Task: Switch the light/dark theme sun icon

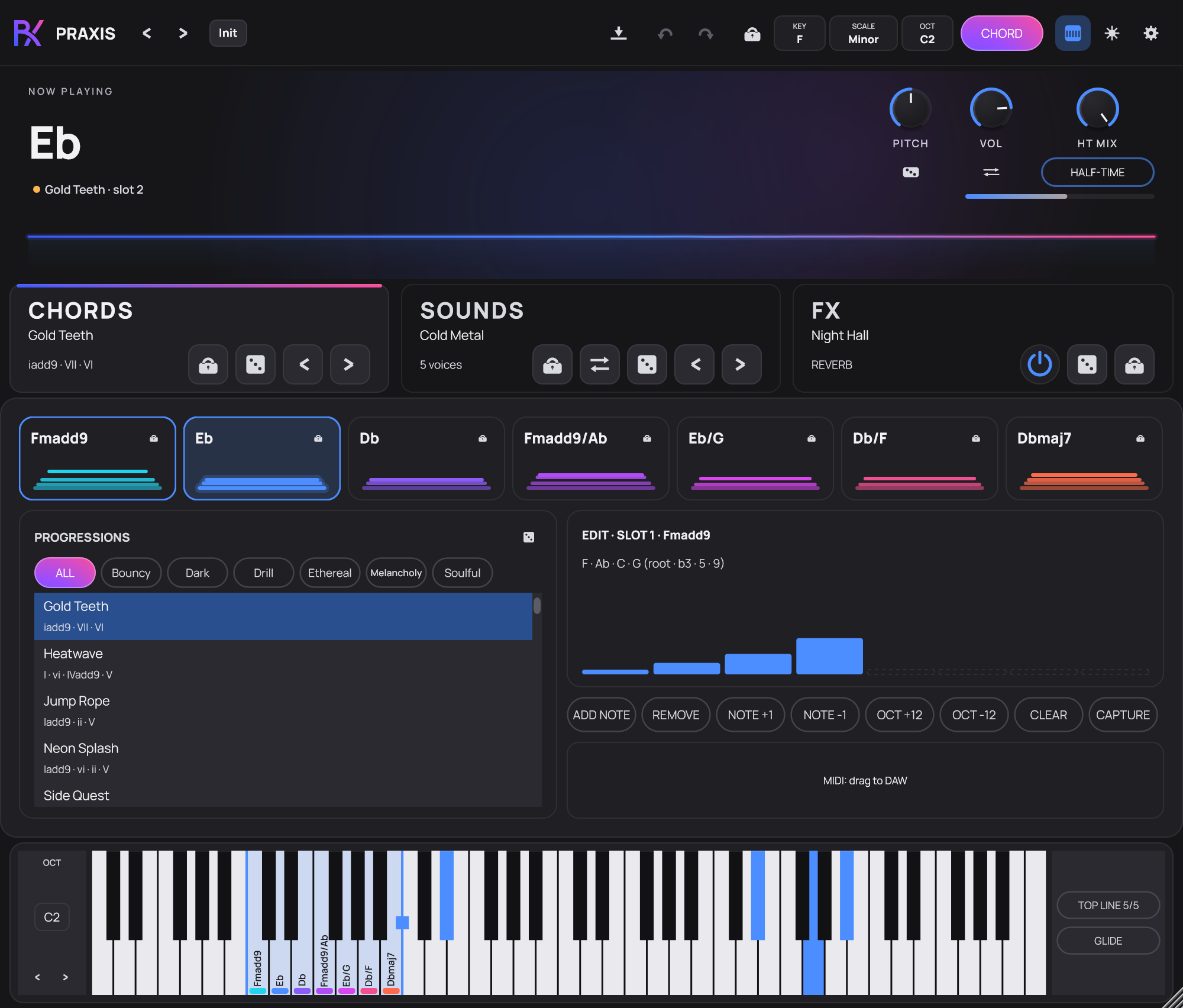Action: [1112, 33]
